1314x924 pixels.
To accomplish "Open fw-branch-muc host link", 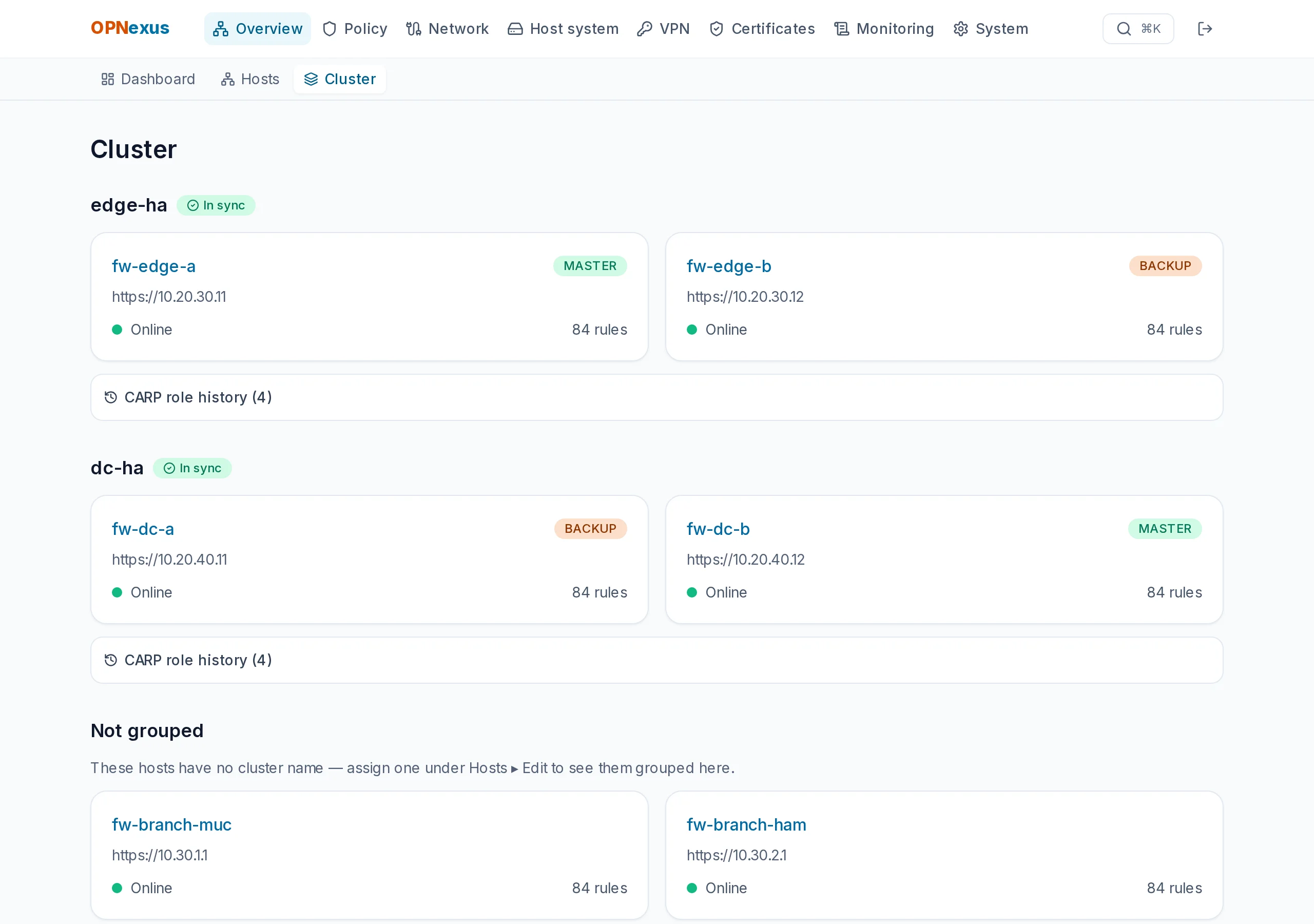I will (171, 825).
